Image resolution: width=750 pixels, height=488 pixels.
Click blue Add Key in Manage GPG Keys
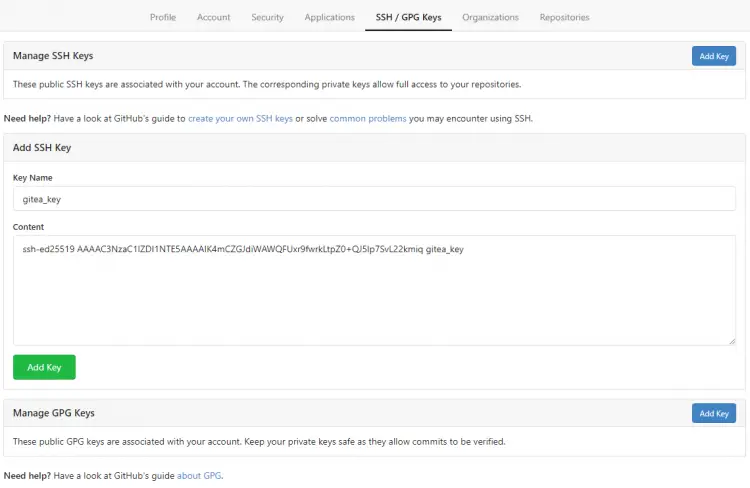click(714, 413)
